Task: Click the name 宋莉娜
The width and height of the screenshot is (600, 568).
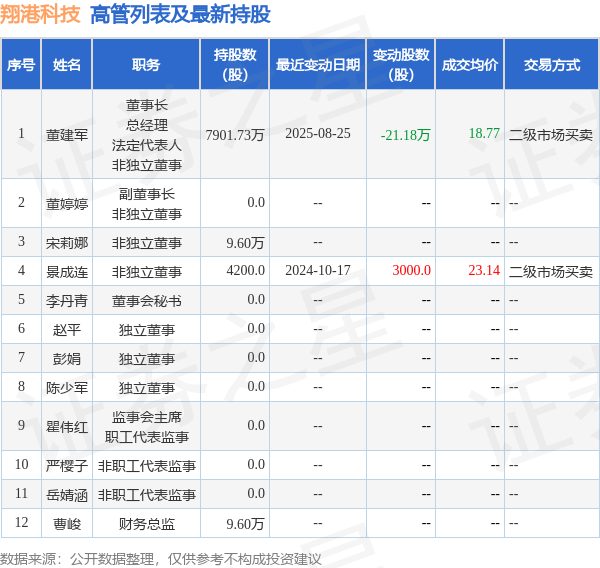Action: pyautogui.click(x=67, y=243)
